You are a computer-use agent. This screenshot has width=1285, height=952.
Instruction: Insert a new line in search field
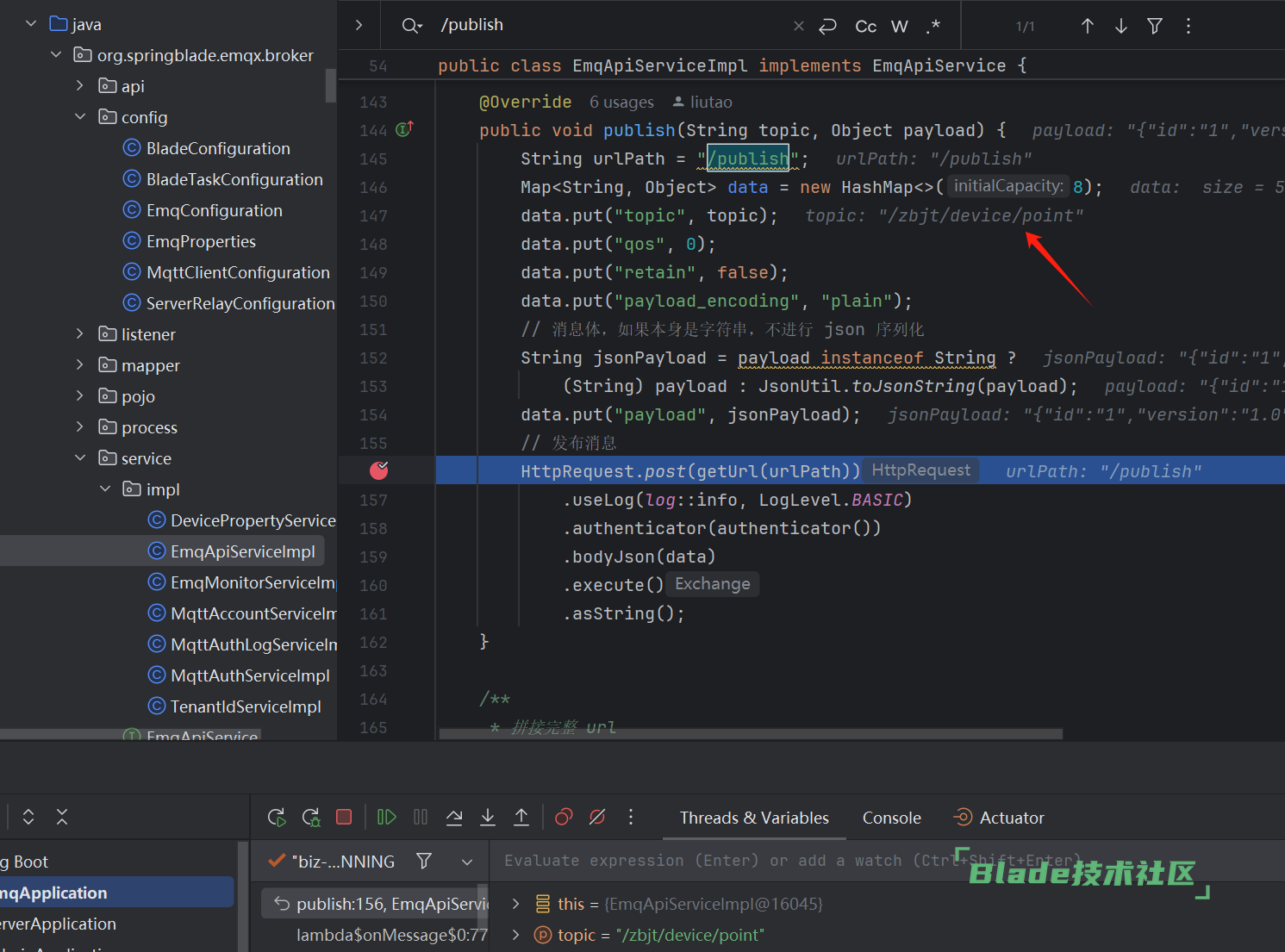[x=827, y=26]
